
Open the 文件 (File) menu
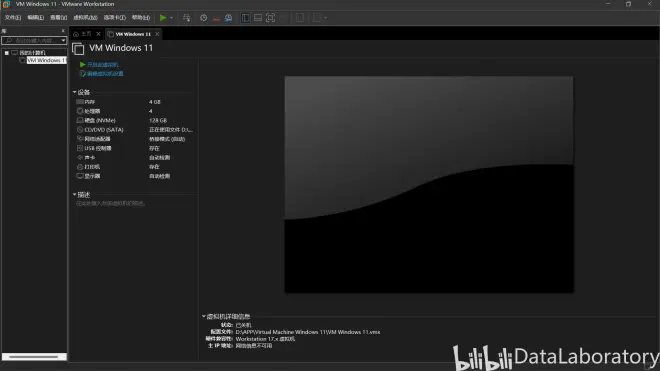(13, 18)
